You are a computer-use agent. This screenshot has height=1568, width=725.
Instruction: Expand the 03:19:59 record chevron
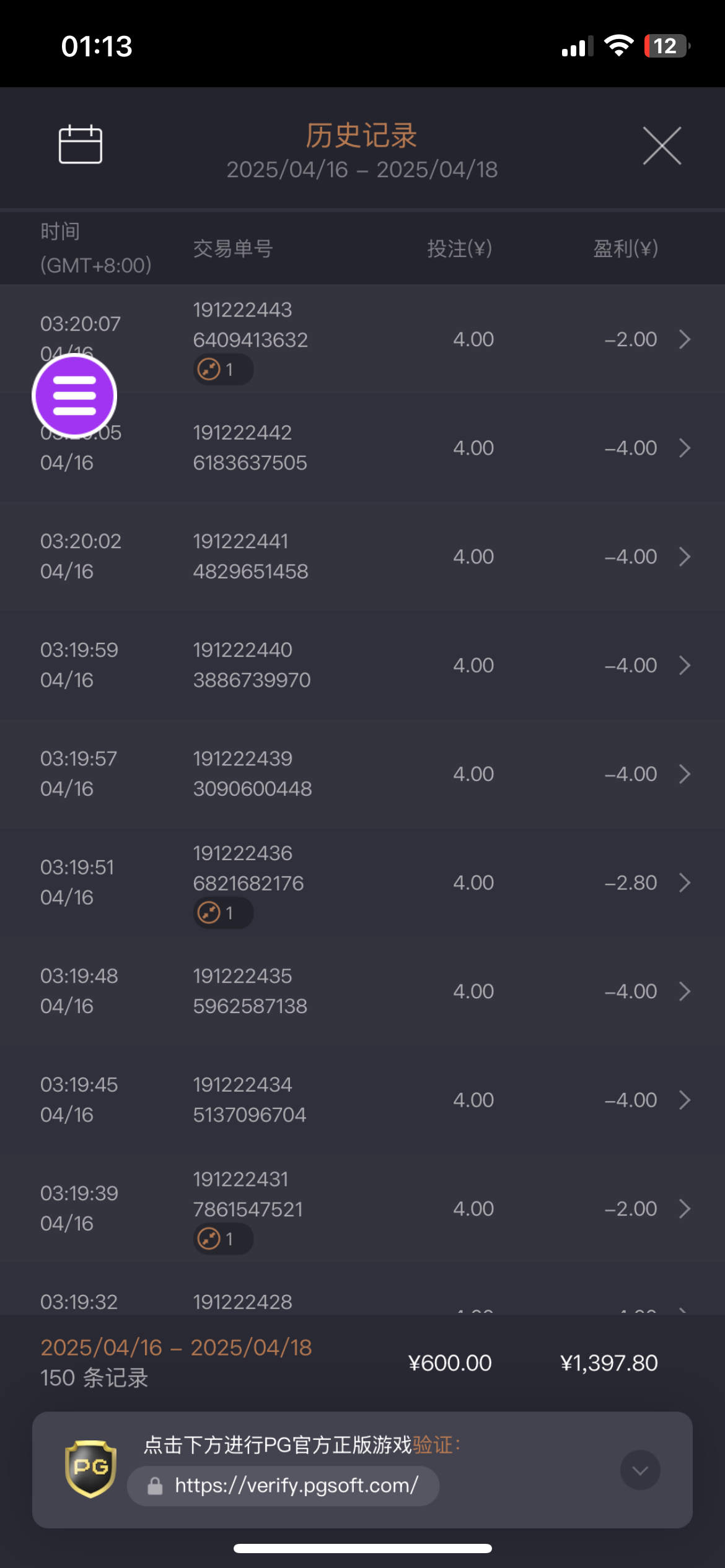tap(684, 665)
